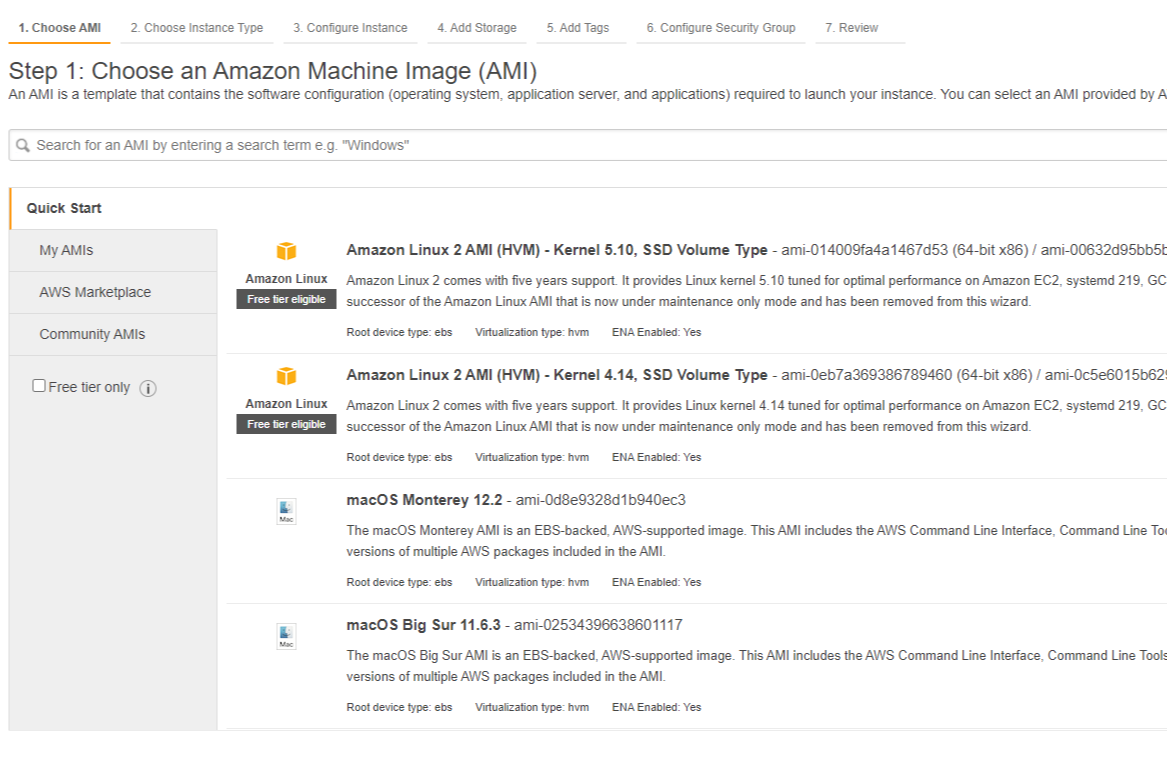Click Free tier eligible badge under Kernel 5.10 AMI
Viewport: 1167px width, 760px height.
point(287,299)
